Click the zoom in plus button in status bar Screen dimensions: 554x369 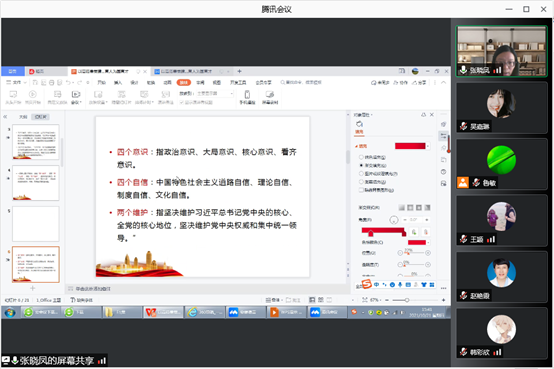tap(443, 300)
